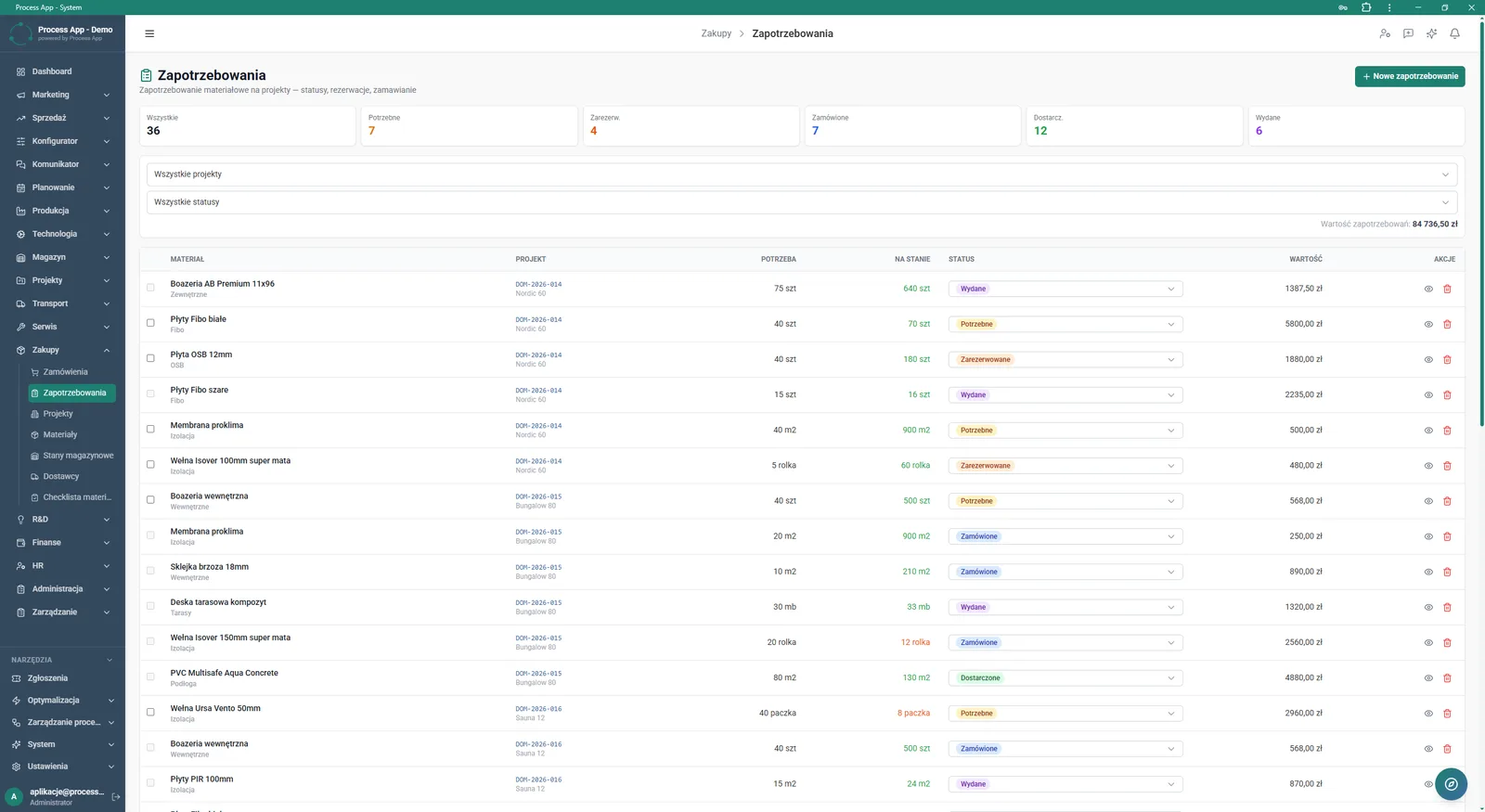Delete the Wełna Isover 150mm super mata row
The width and height of the screenshot is (1485, 812).
(1447, 643)
